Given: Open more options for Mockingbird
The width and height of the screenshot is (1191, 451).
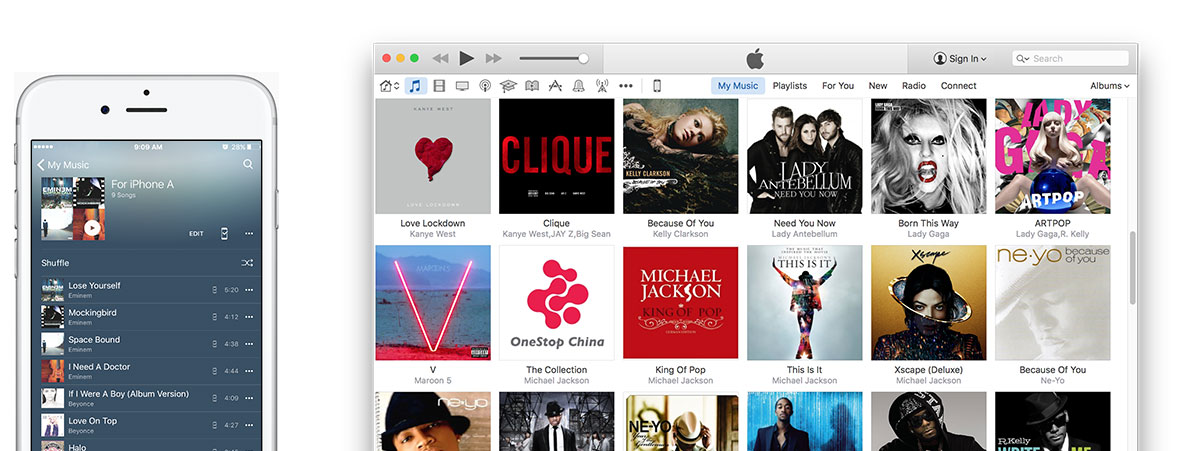Looking at the screenshot, I should (249, 317).
